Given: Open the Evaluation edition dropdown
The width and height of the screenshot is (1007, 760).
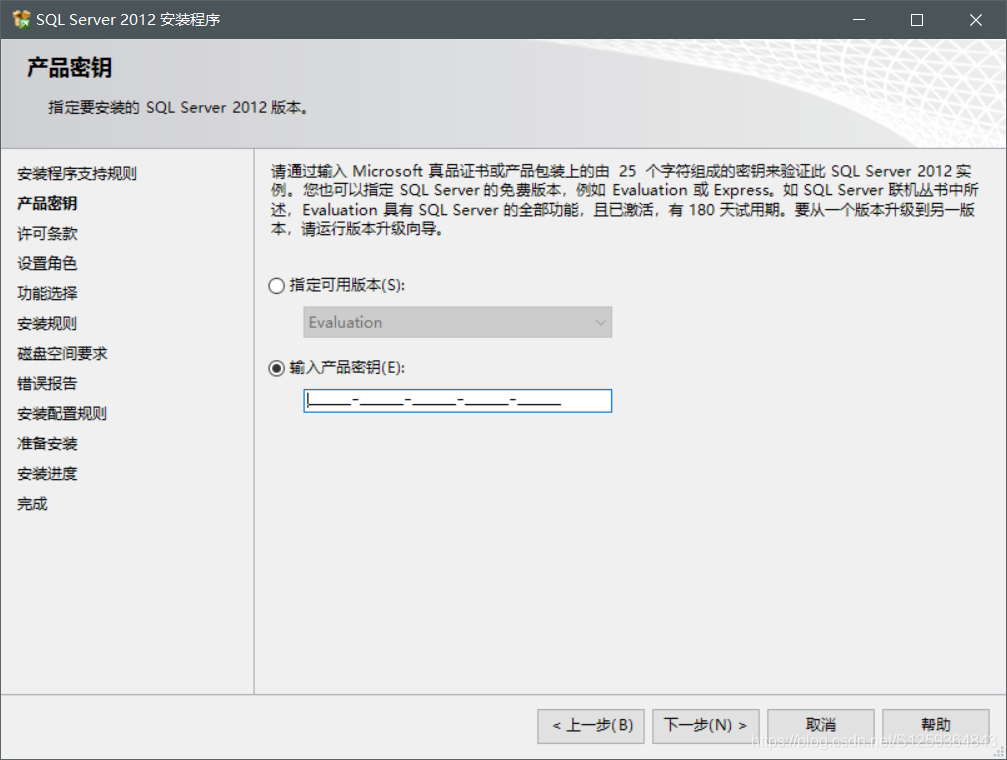Looking at the screenshot, I should coord(457,322).
